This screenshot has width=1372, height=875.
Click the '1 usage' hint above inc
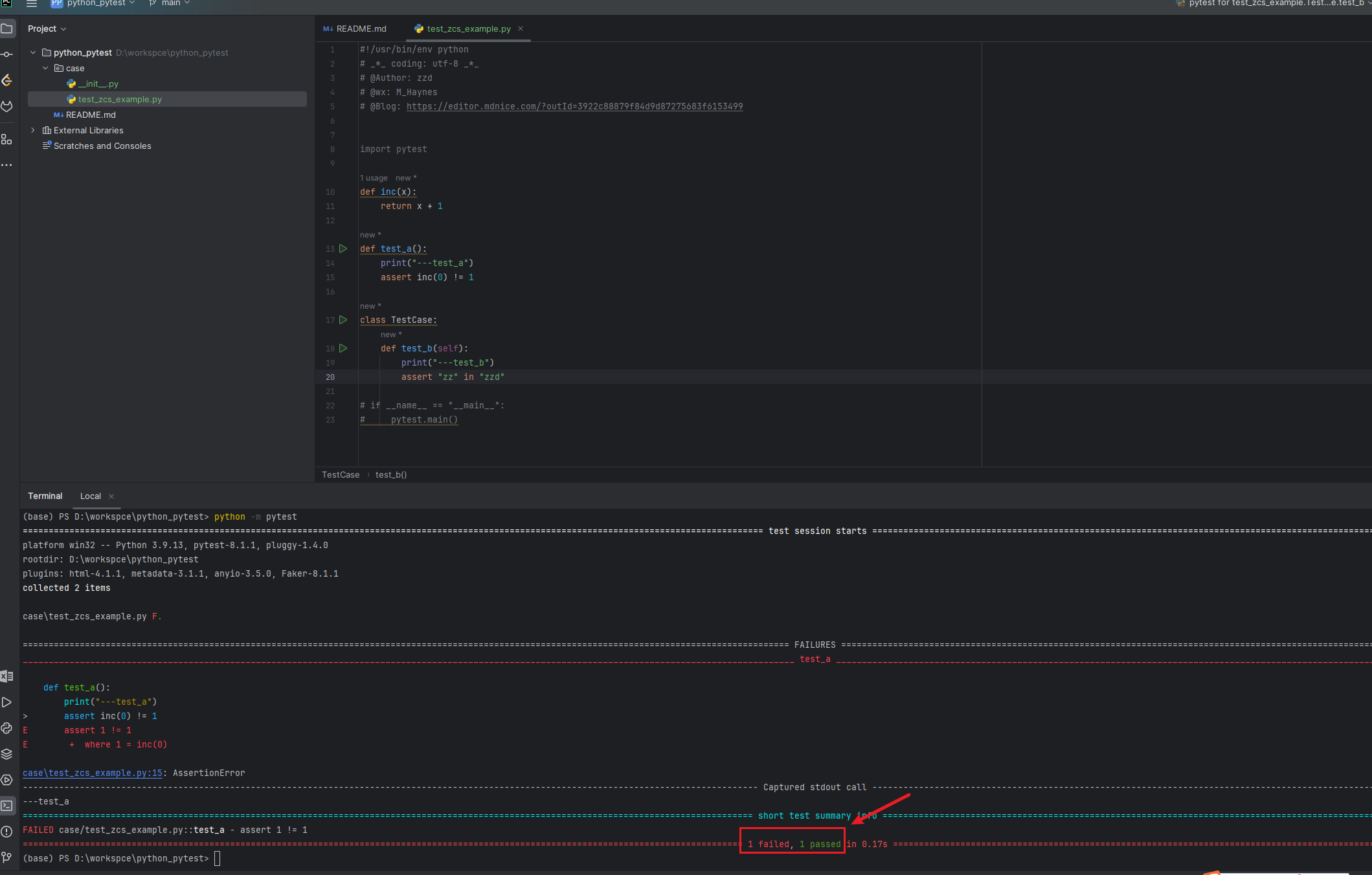[374, 178]
